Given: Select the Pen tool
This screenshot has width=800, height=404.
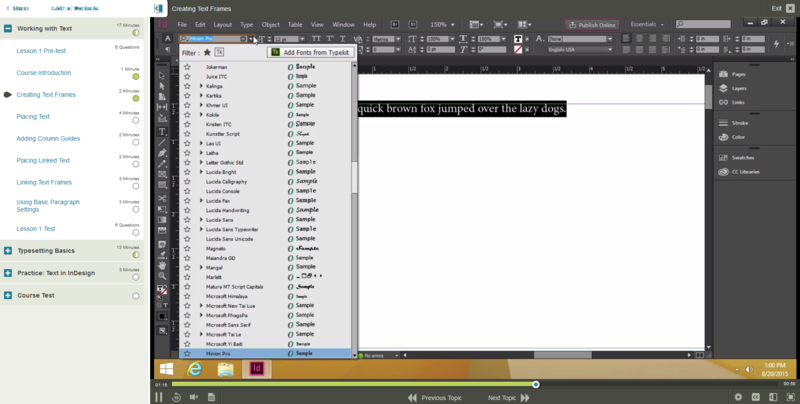Looking at the screenshot, I should [162, 153].
